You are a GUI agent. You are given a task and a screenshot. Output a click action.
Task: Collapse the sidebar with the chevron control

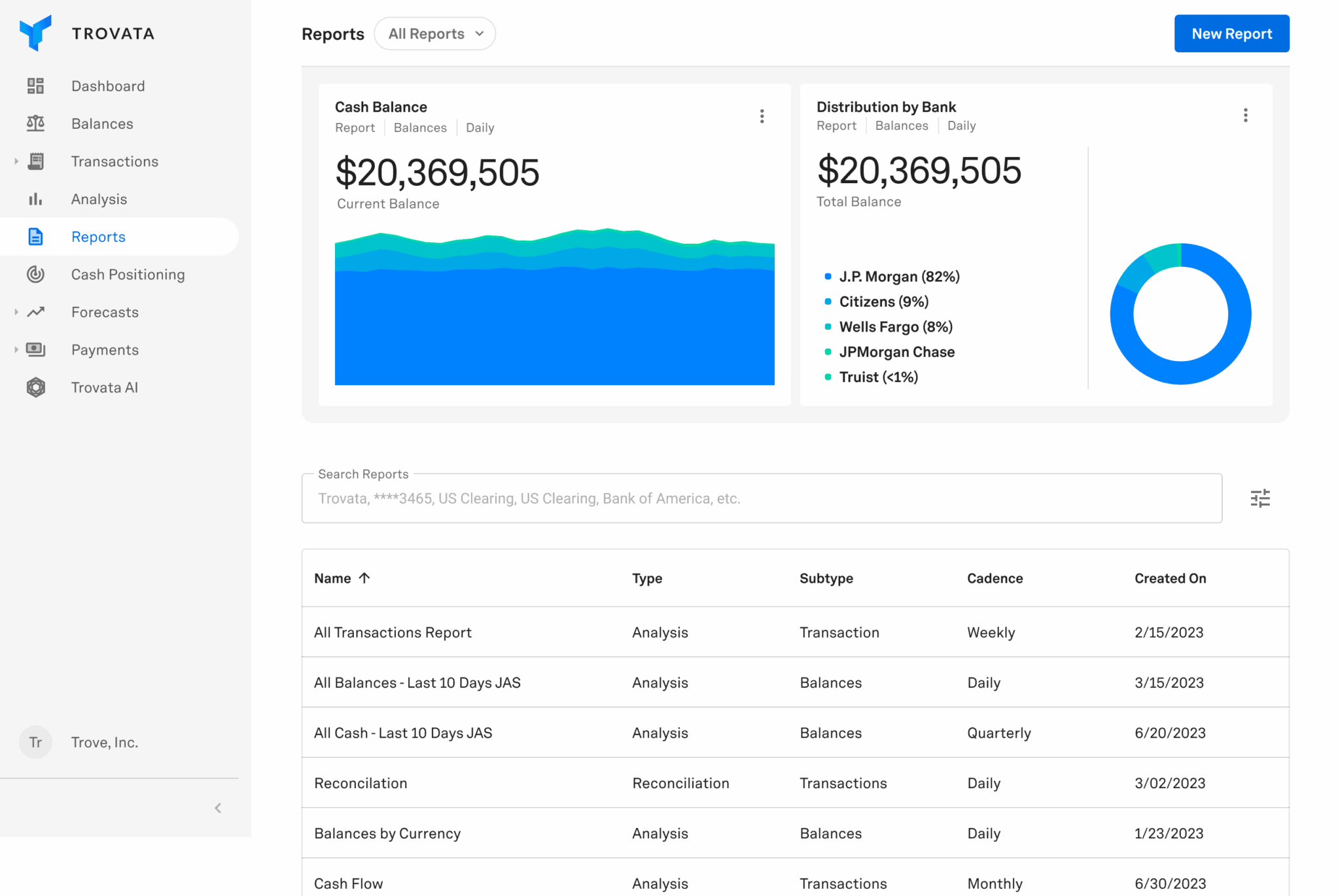[x=218, y=808]
